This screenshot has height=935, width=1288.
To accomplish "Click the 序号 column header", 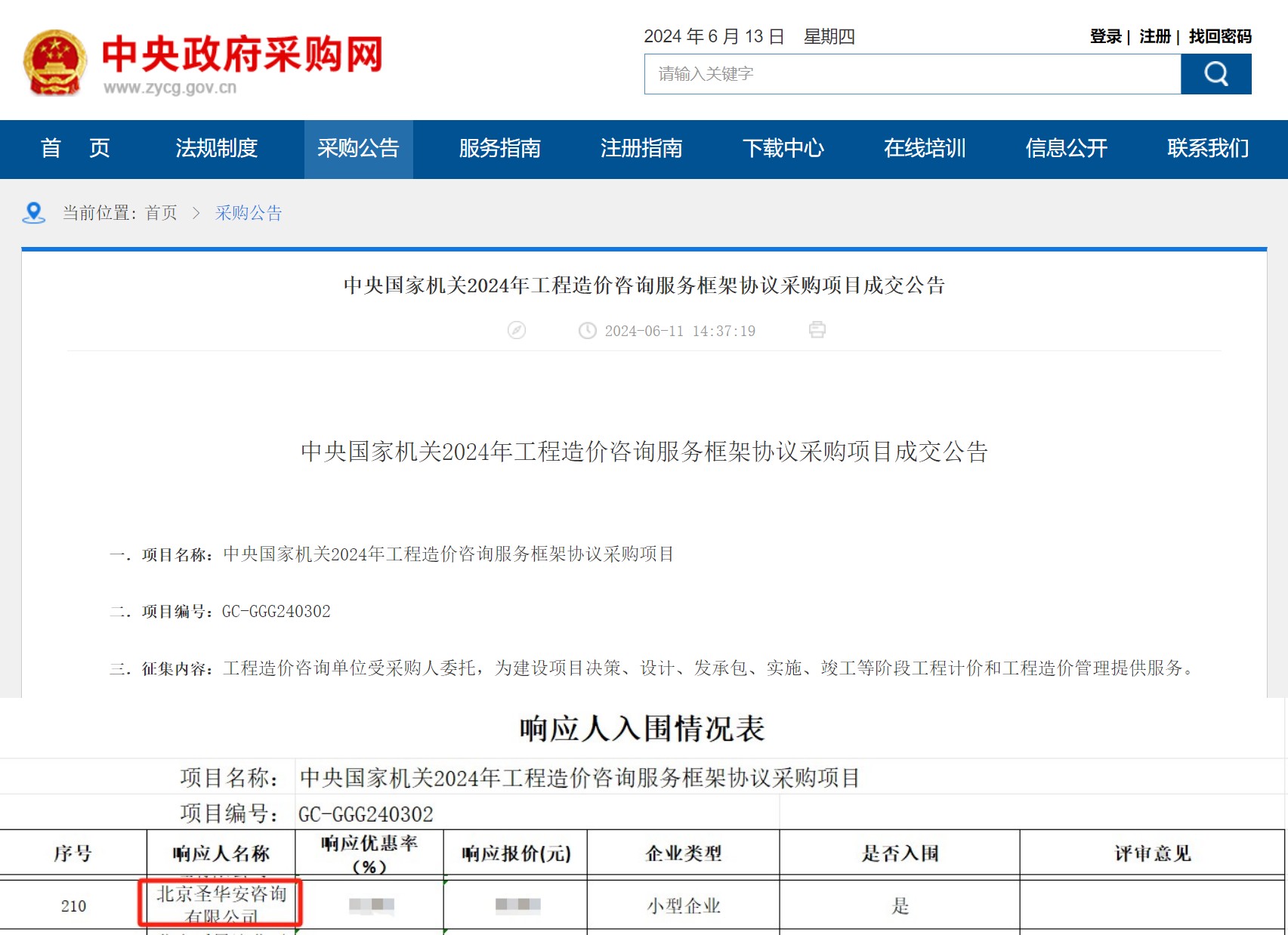I will click(73, 853).
